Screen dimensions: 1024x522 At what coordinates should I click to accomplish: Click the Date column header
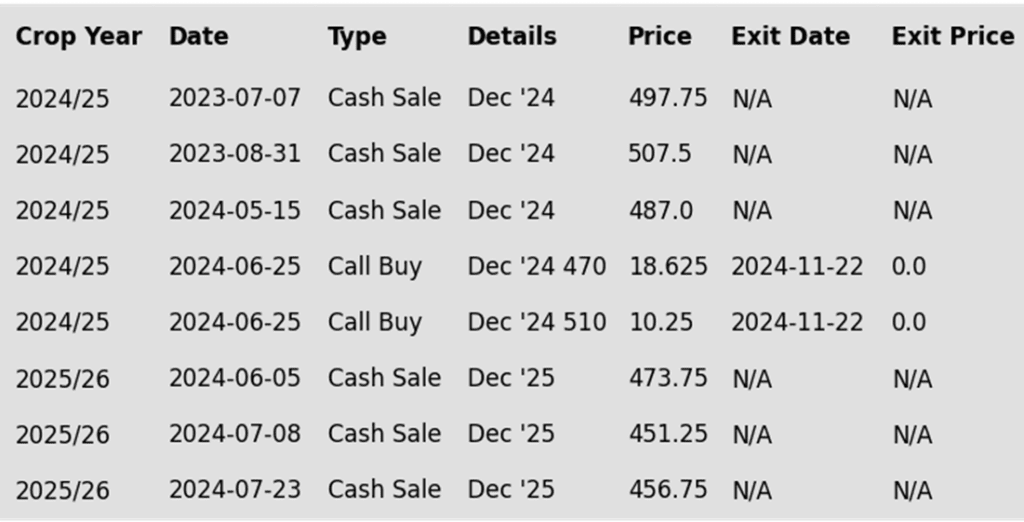click(199, 37)
